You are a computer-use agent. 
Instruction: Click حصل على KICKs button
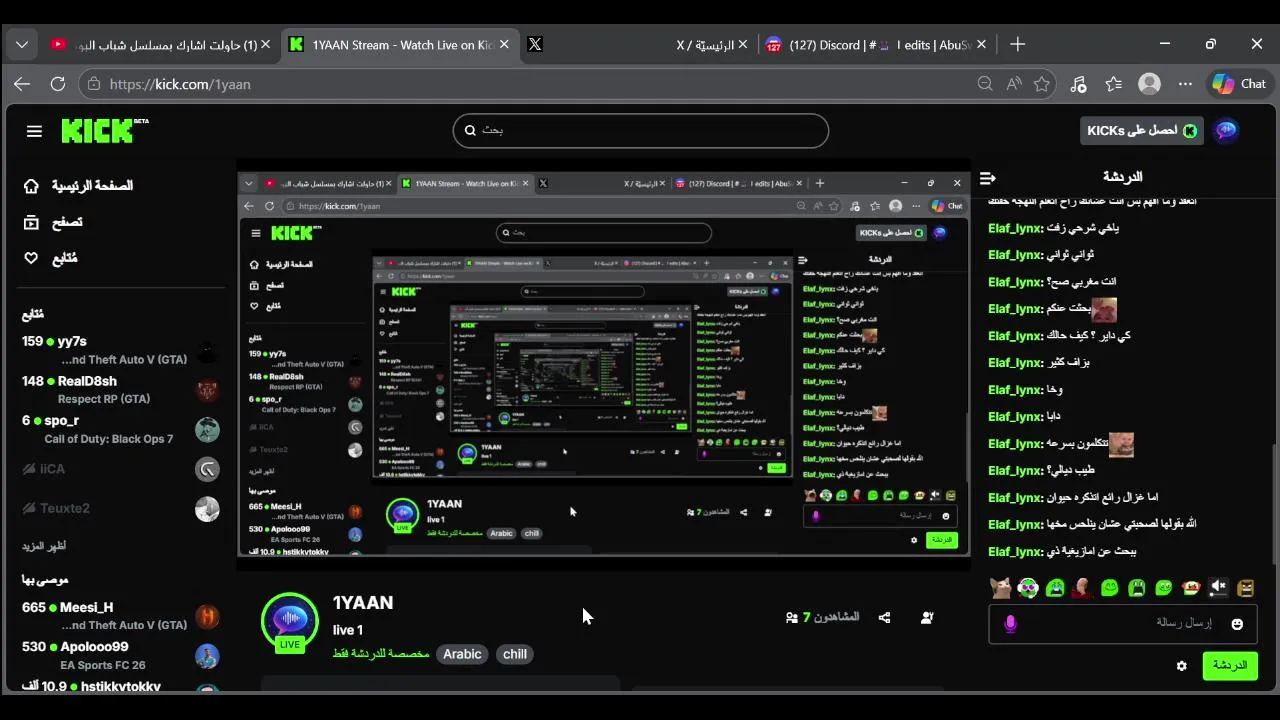coord(1141,131)
